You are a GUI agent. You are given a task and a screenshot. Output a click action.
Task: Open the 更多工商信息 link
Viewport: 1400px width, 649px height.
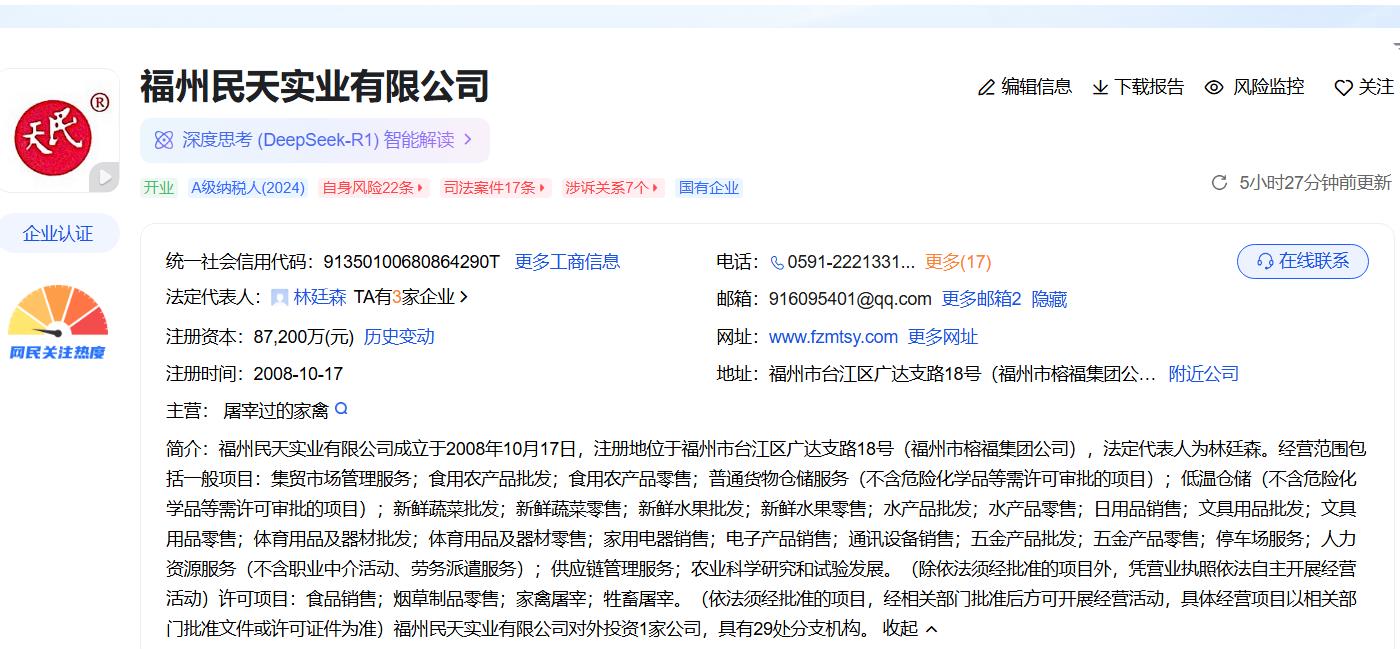pos(567,262)
